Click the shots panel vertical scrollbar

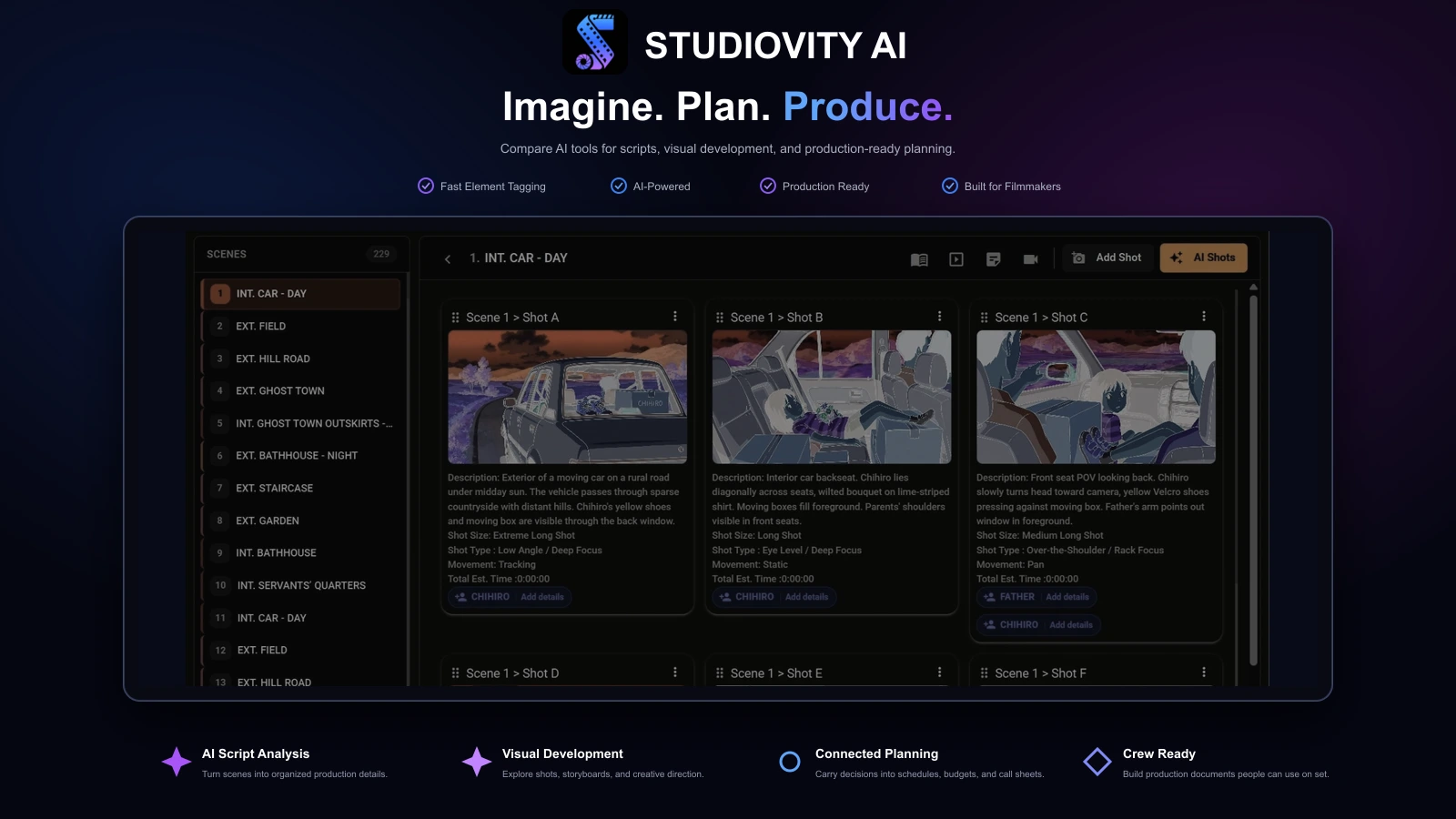tap(1253, 479)
